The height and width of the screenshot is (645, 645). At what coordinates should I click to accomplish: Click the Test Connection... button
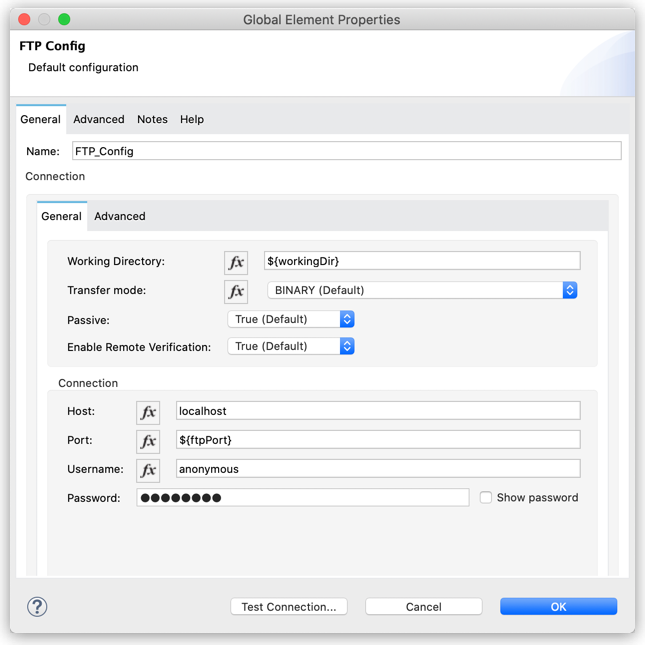tap(289, 607)
